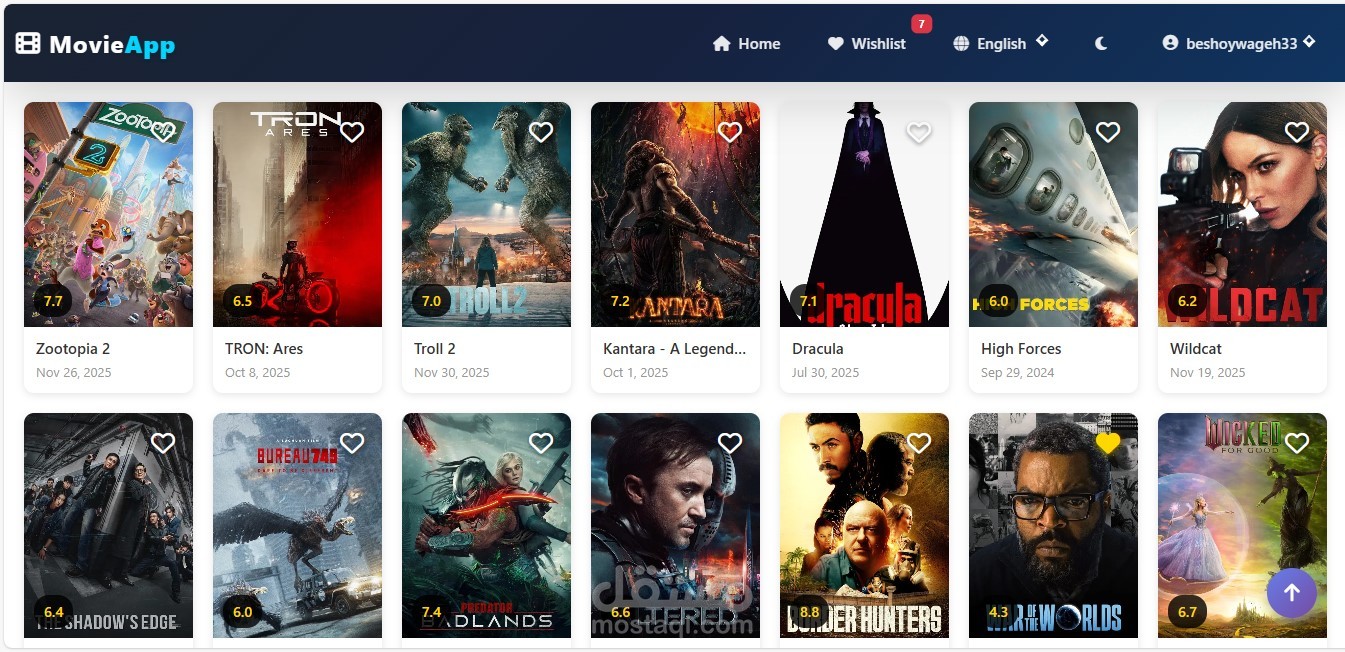Click the 6.5 rating badge on TRON: Ares
This screenshot has height=652, width=1345.
[x=242, y=301]
